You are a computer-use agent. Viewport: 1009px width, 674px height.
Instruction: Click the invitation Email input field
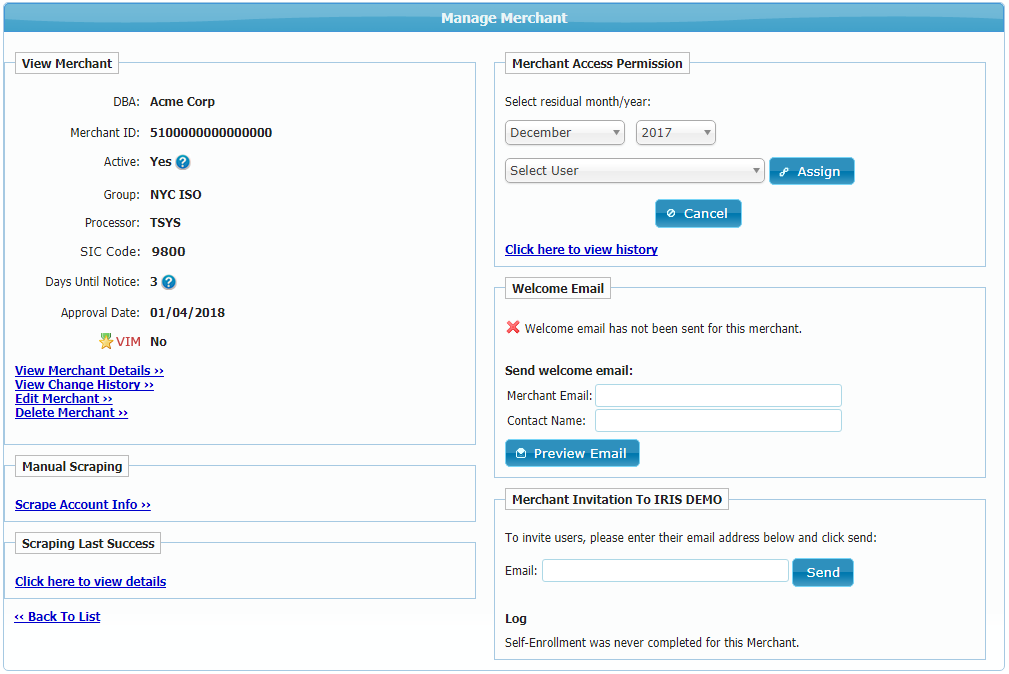coord(665,571)
